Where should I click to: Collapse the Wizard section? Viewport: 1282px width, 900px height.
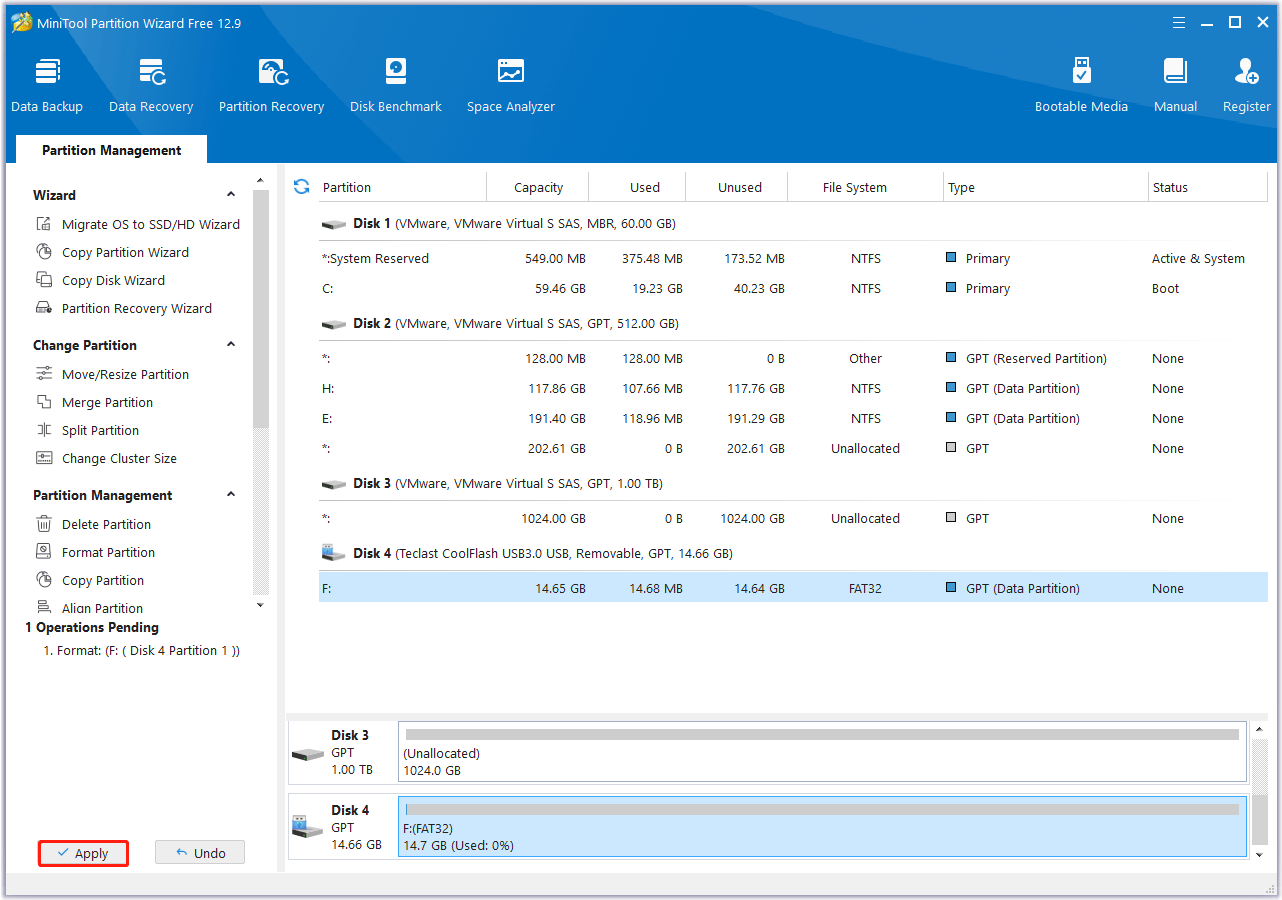(x=231, y=195)
